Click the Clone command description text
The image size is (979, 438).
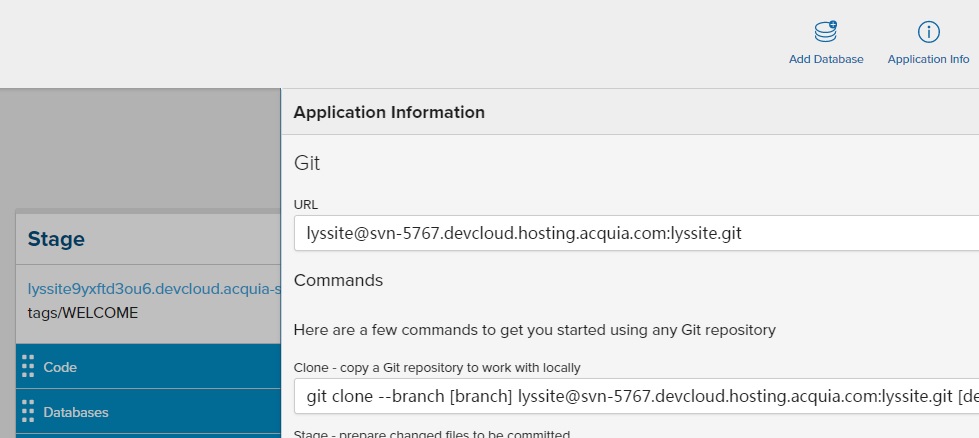coord(437,367)
